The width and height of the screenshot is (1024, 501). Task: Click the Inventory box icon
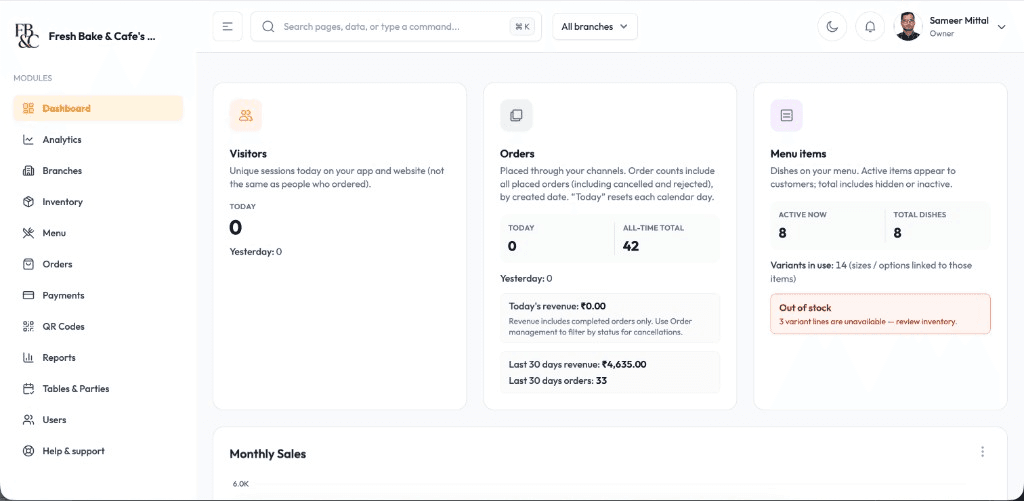[28, 202]
